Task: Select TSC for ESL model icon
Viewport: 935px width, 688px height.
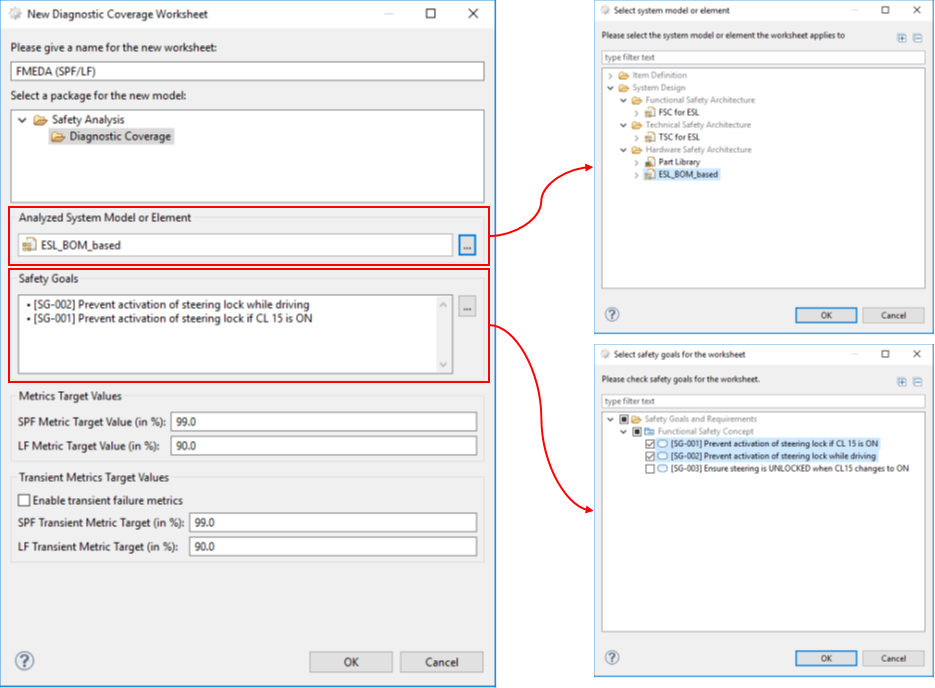Action: click(650, 137)
